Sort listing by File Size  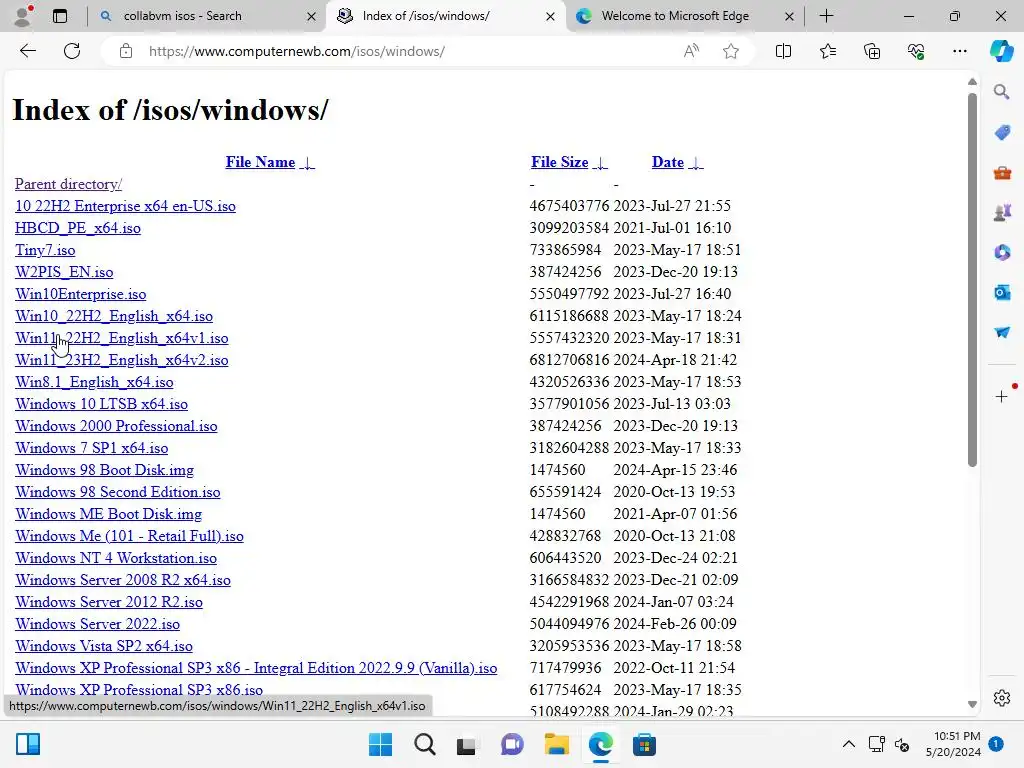point(559,162)
